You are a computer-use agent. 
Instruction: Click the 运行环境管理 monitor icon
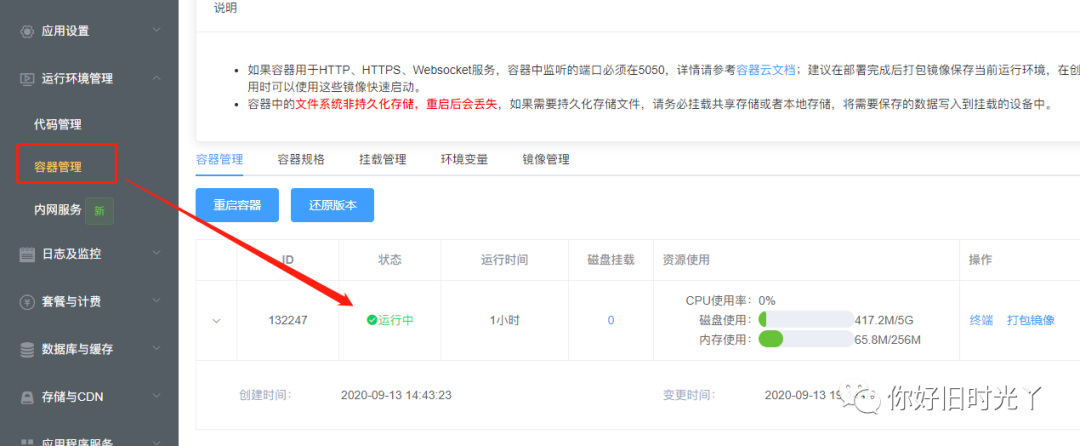[x=27, y=78]
